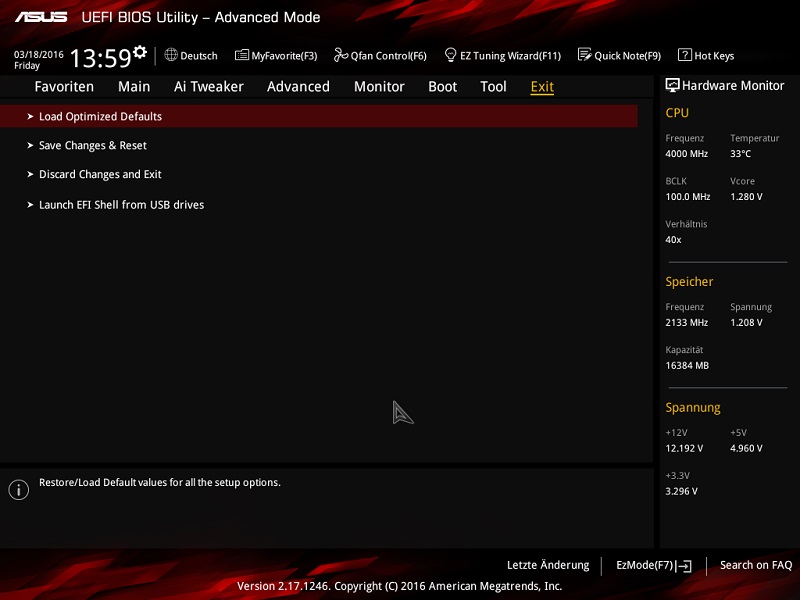800x600 pixels.
Task: Expand the arrow before Launch EFI Shell
Action: [x=30, y=205]
